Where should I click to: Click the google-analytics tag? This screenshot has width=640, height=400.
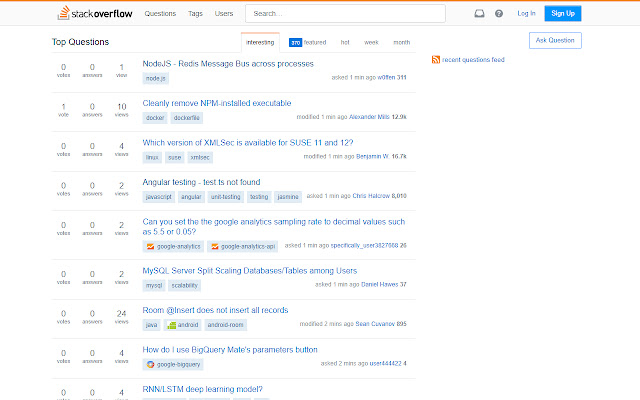pyautogui.click(x=173, y=247)
